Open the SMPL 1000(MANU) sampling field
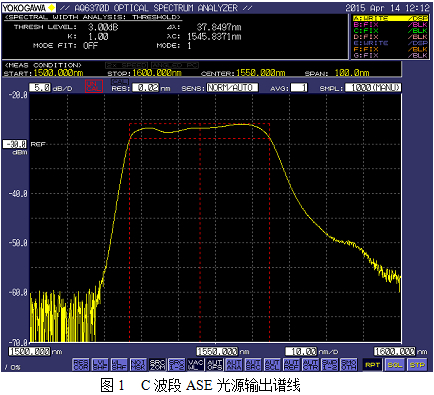Image resolution: width=434 pixels, height=395 pixels. (373, 88)
